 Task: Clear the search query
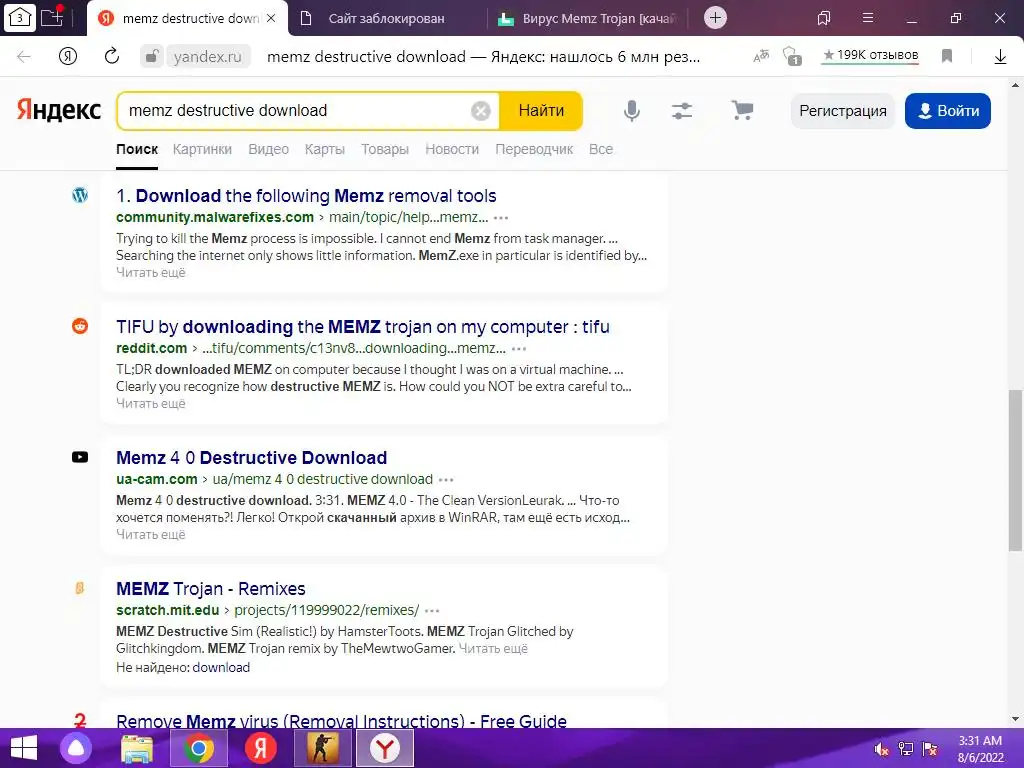(481, 111)
